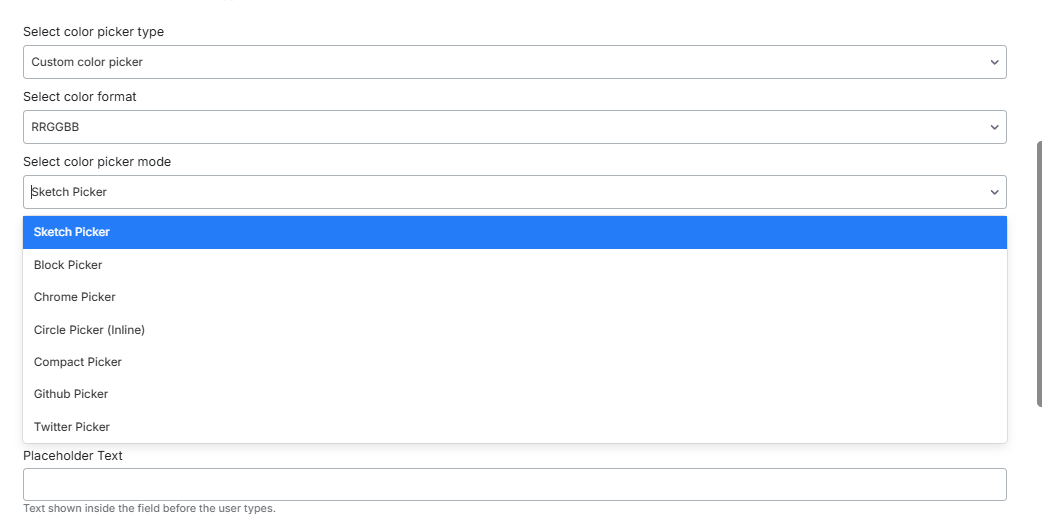Choose the Twitter Picker option
This screenshot has width=1042, height=523.
pos(72,427)
